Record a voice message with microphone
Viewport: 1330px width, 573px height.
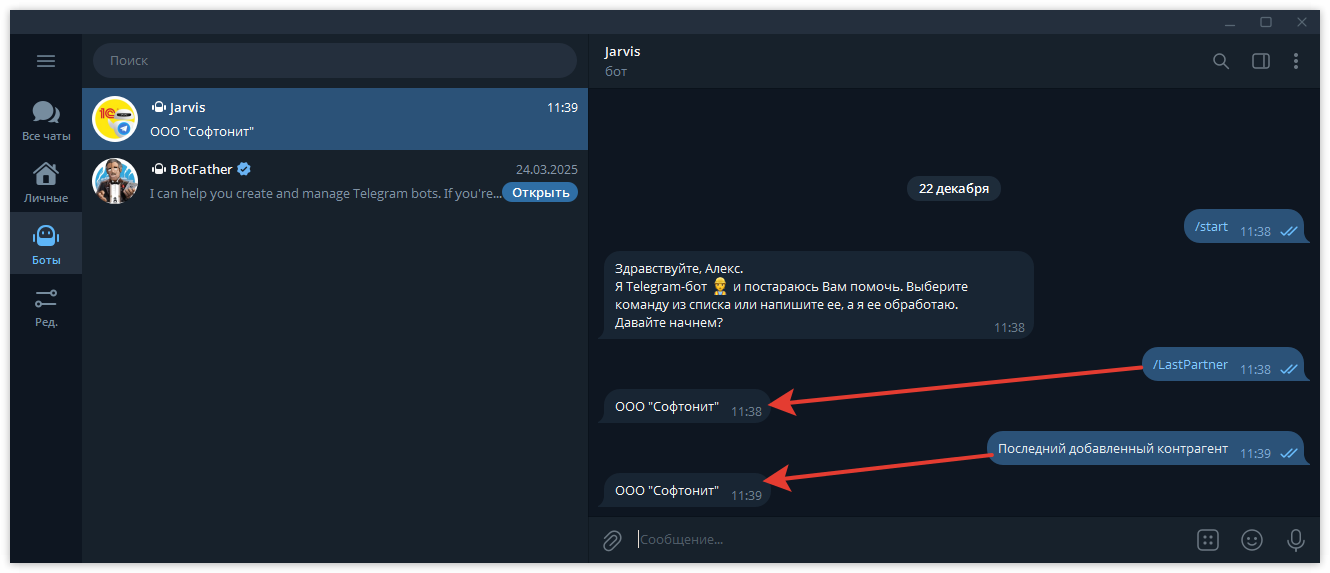pyautogui.click(x=1295, y=540)
